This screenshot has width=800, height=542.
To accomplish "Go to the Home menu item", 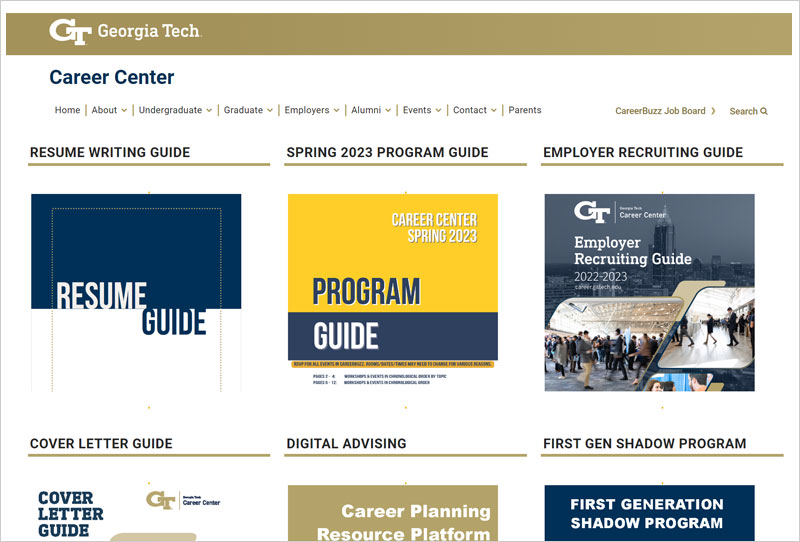I will pos(67,110).
